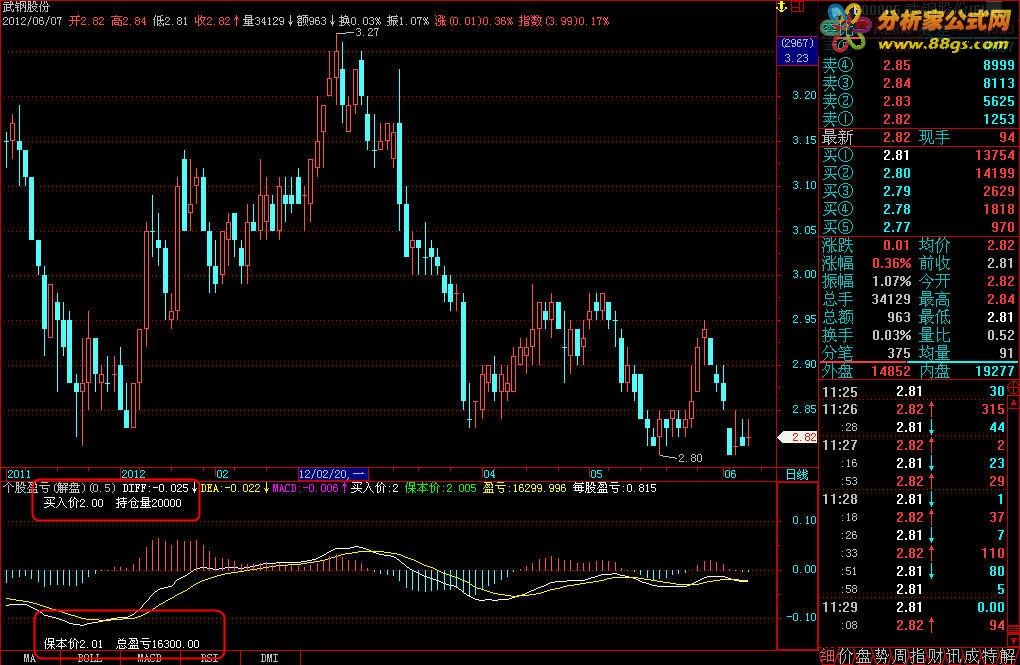Click the yellow anchor icon above the price axis
This screenshot has height=665, width=1020.
(781, 7)
